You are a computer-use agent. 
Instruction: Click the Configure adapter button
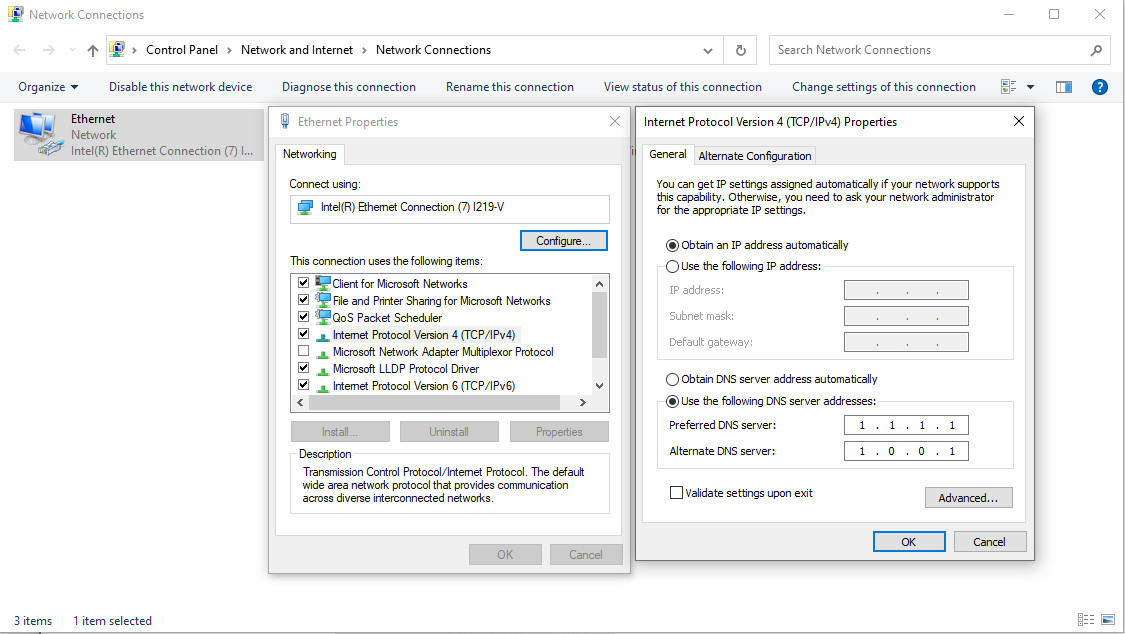click(x=564, y=241)
